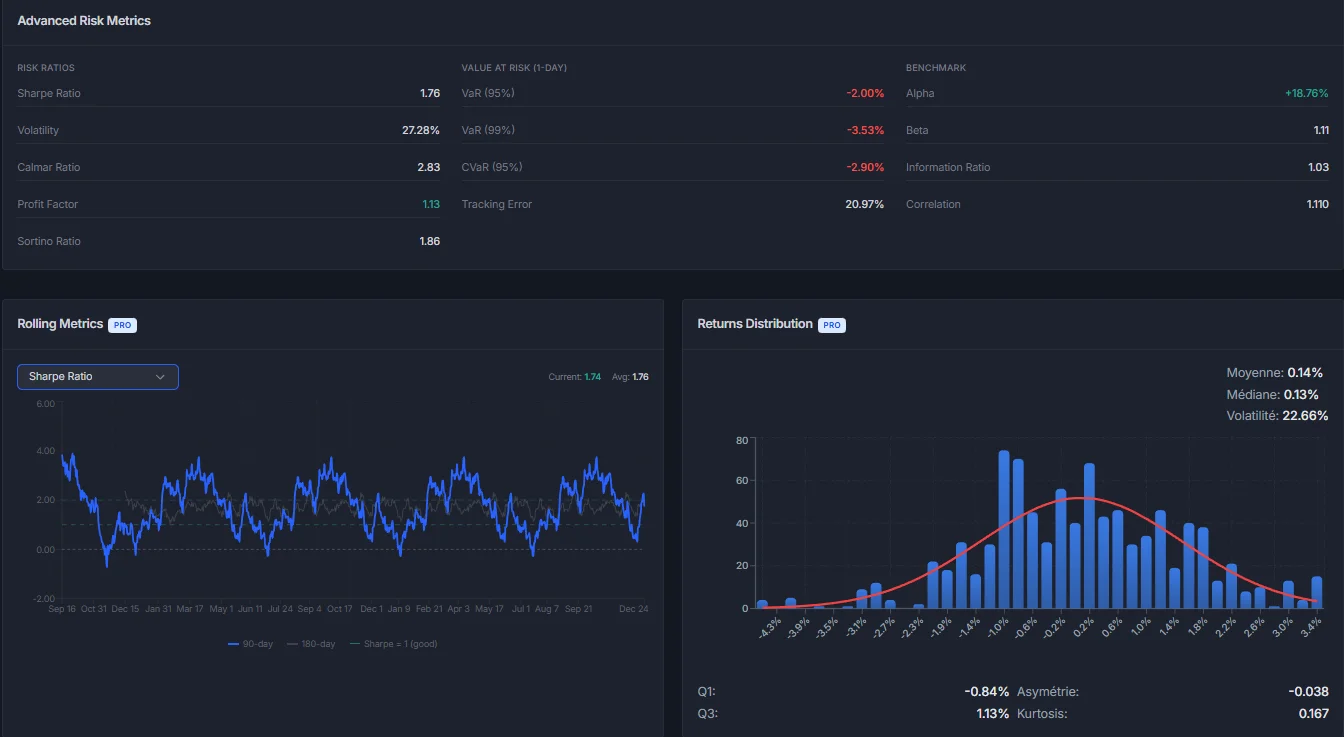Switch to the Rolling Metrics panel title

(x=59, y=323)
